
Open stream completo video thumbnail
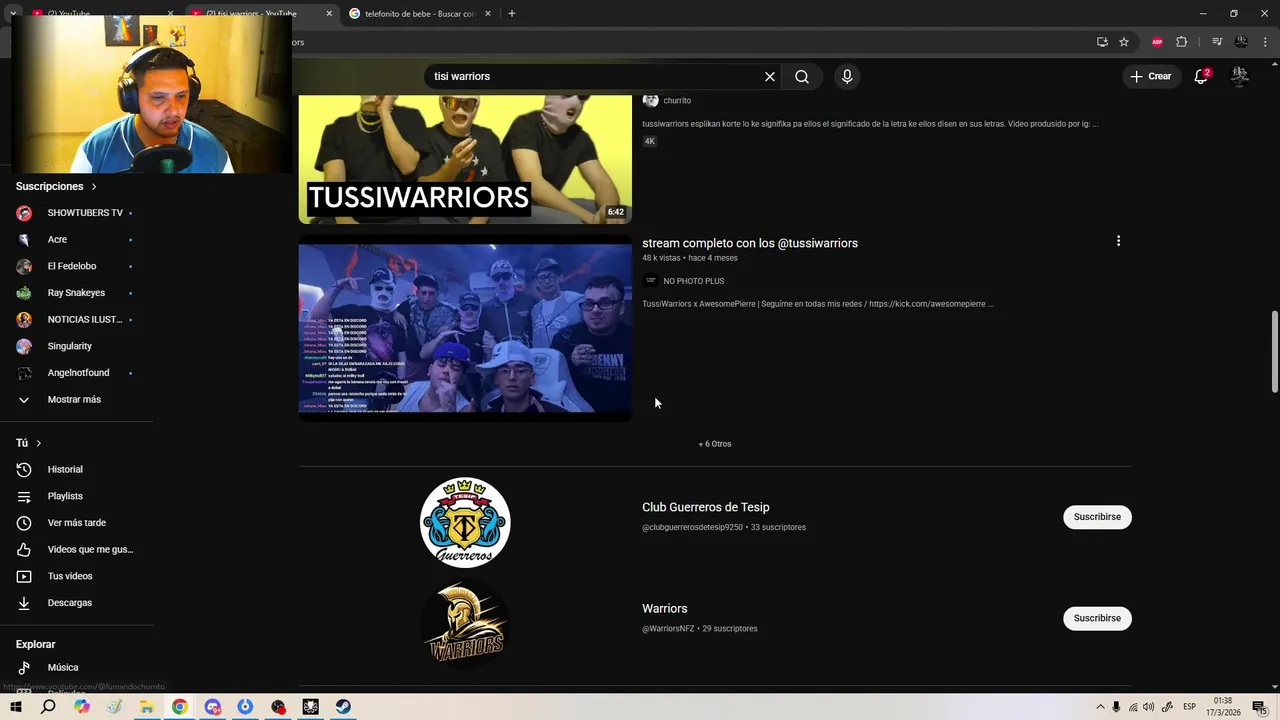click(x=465, y=328)
